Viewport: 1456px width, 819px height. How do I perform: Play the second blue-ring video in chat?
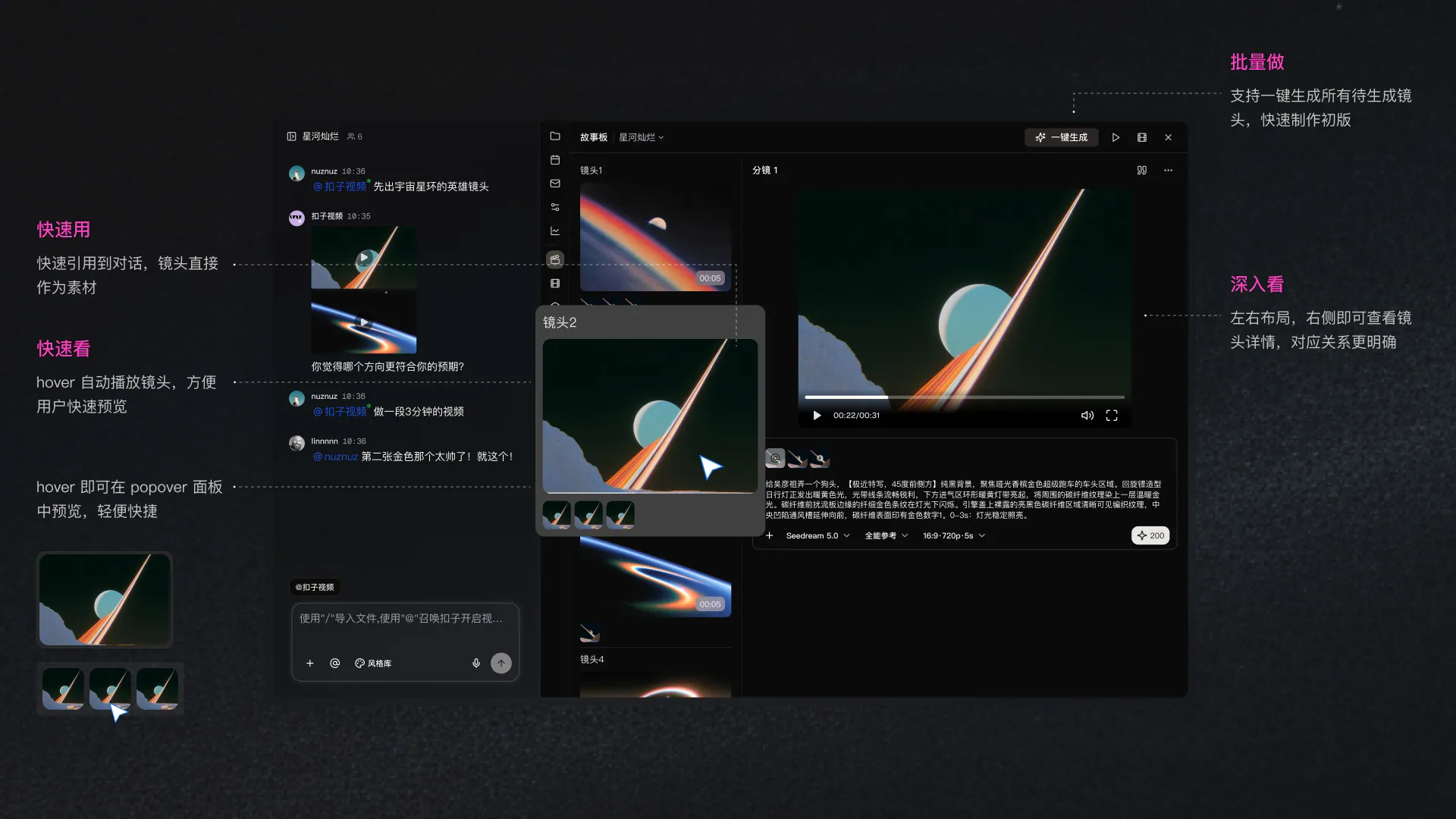pyautogui.click(x=365, y=322)
